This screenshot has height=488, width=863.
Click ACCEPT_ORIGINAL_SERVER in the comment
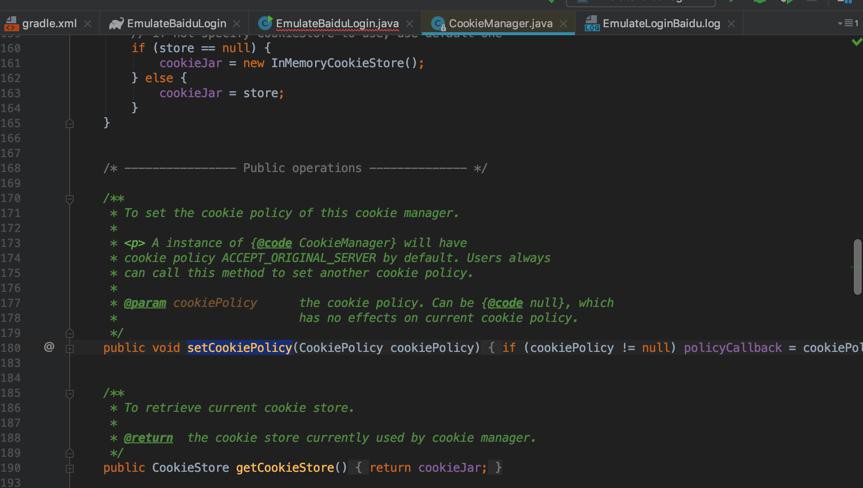coord(298,258)
